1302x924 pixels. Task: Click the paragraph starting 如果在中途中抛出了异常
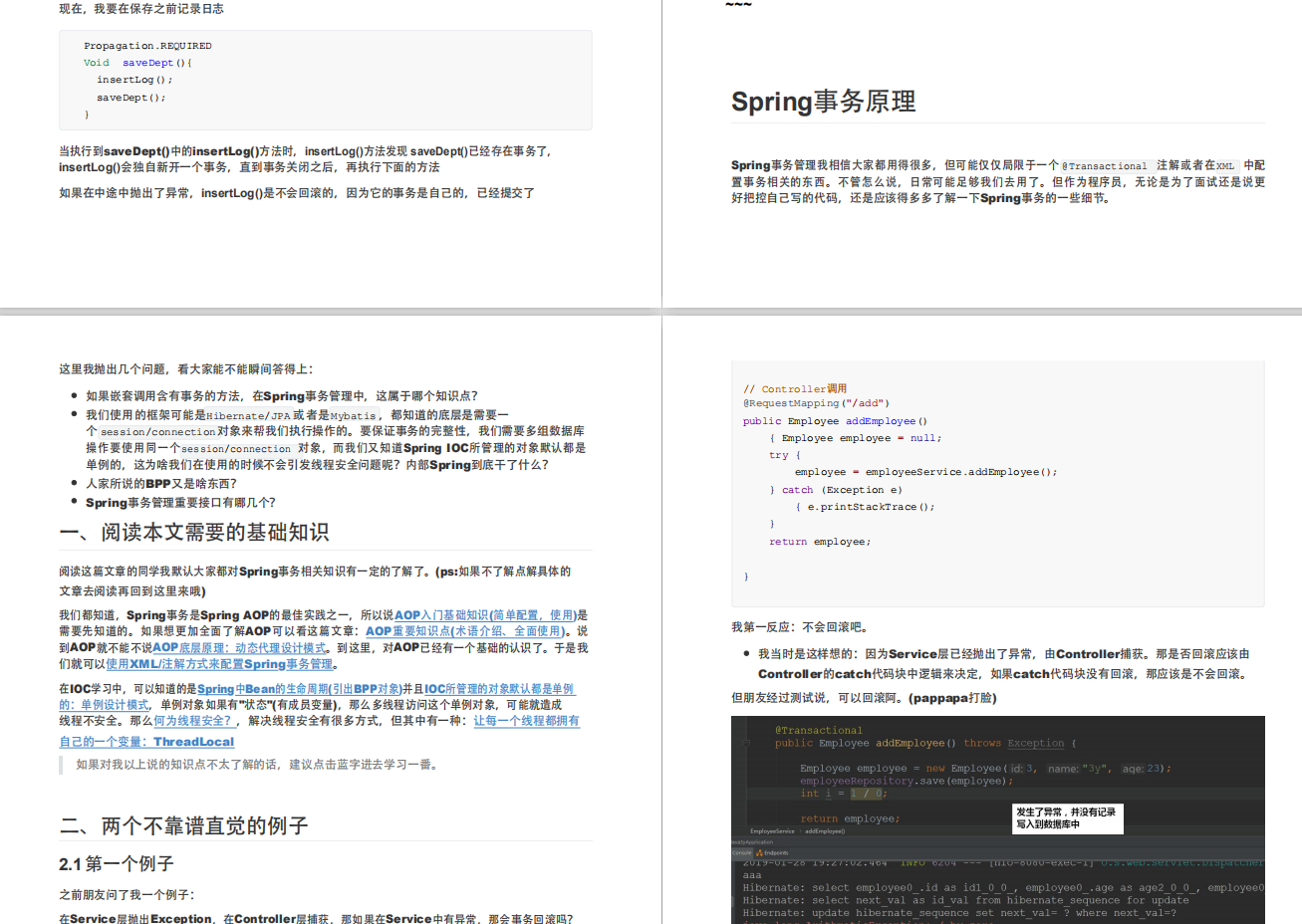tap(297, 193)
